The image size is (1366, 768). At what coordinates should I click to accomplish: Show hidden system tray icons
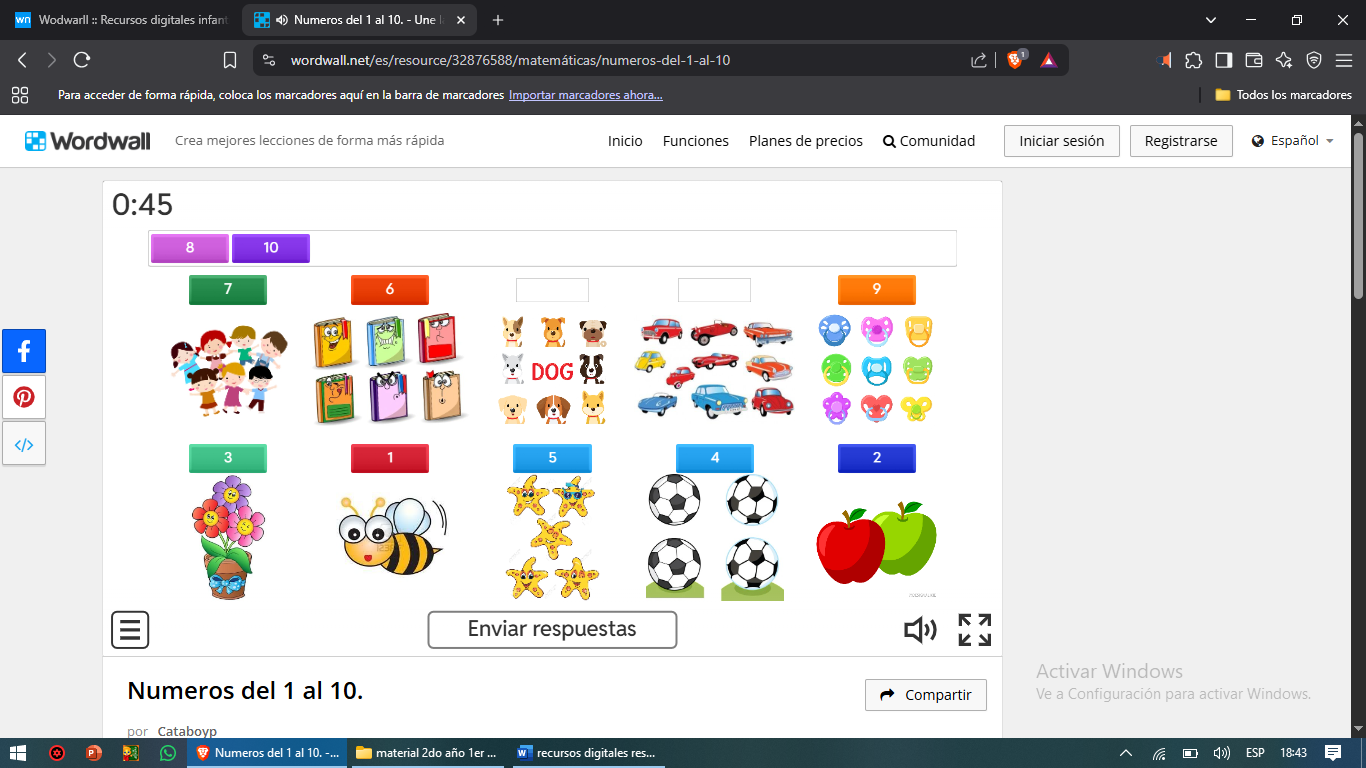[1126, 753]
